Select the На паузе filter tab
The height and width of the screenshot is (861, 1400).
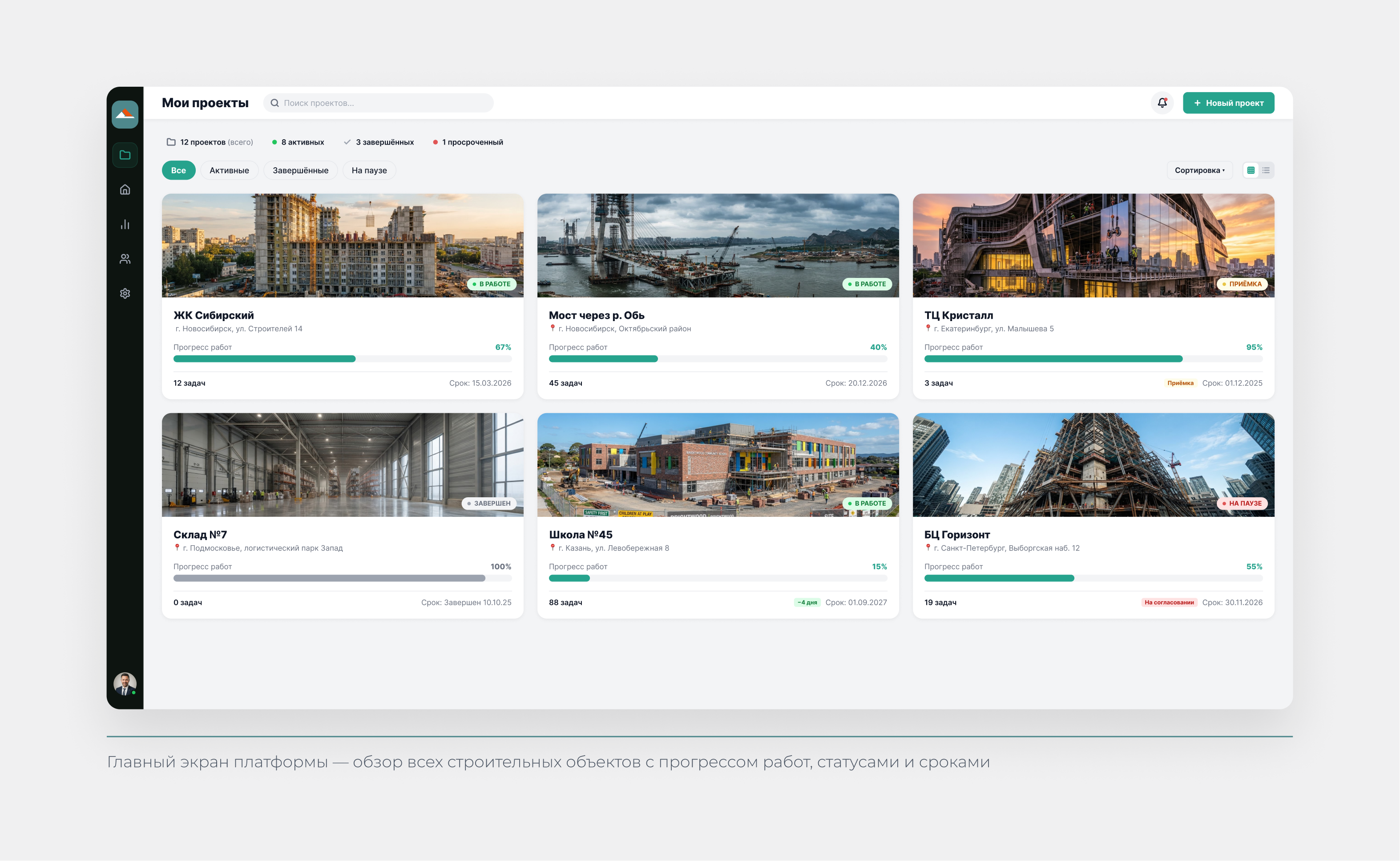point(369,170)
